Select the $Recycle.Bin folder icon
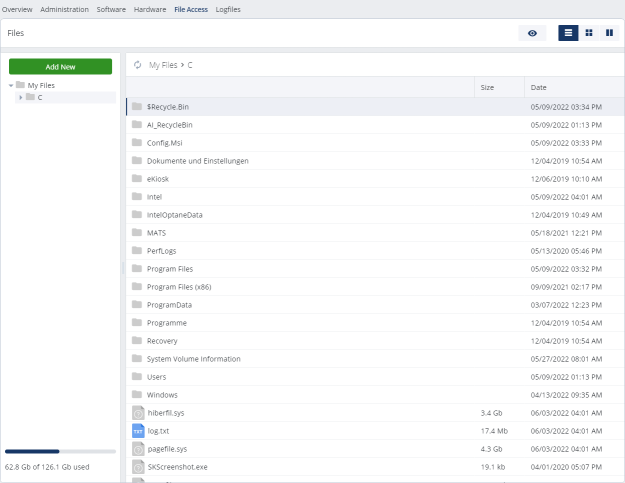This screenshot has height=483, width=625. [137, 106]
